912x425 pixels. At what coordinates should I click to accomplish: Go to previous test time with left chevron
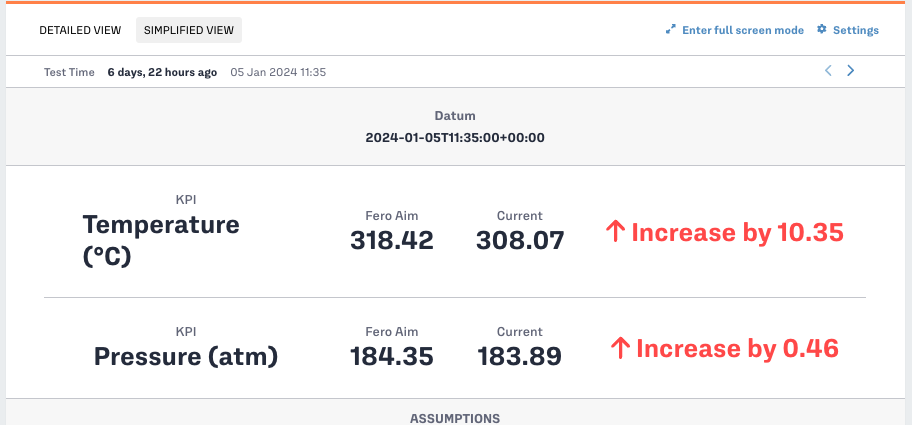tap(828, 71)
